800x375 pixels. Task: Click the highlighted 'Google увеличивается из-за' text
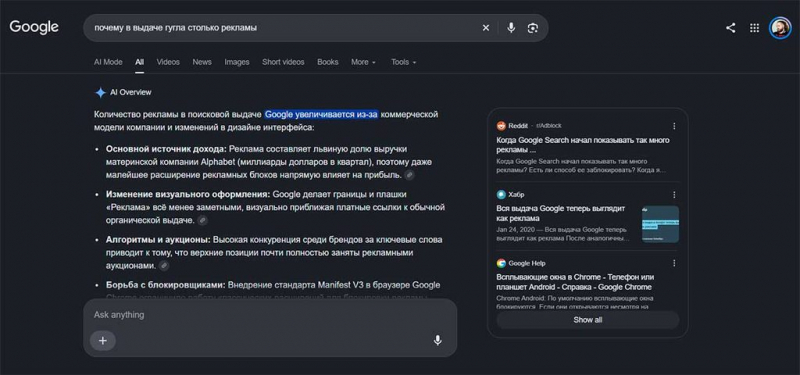click(321, 114)
